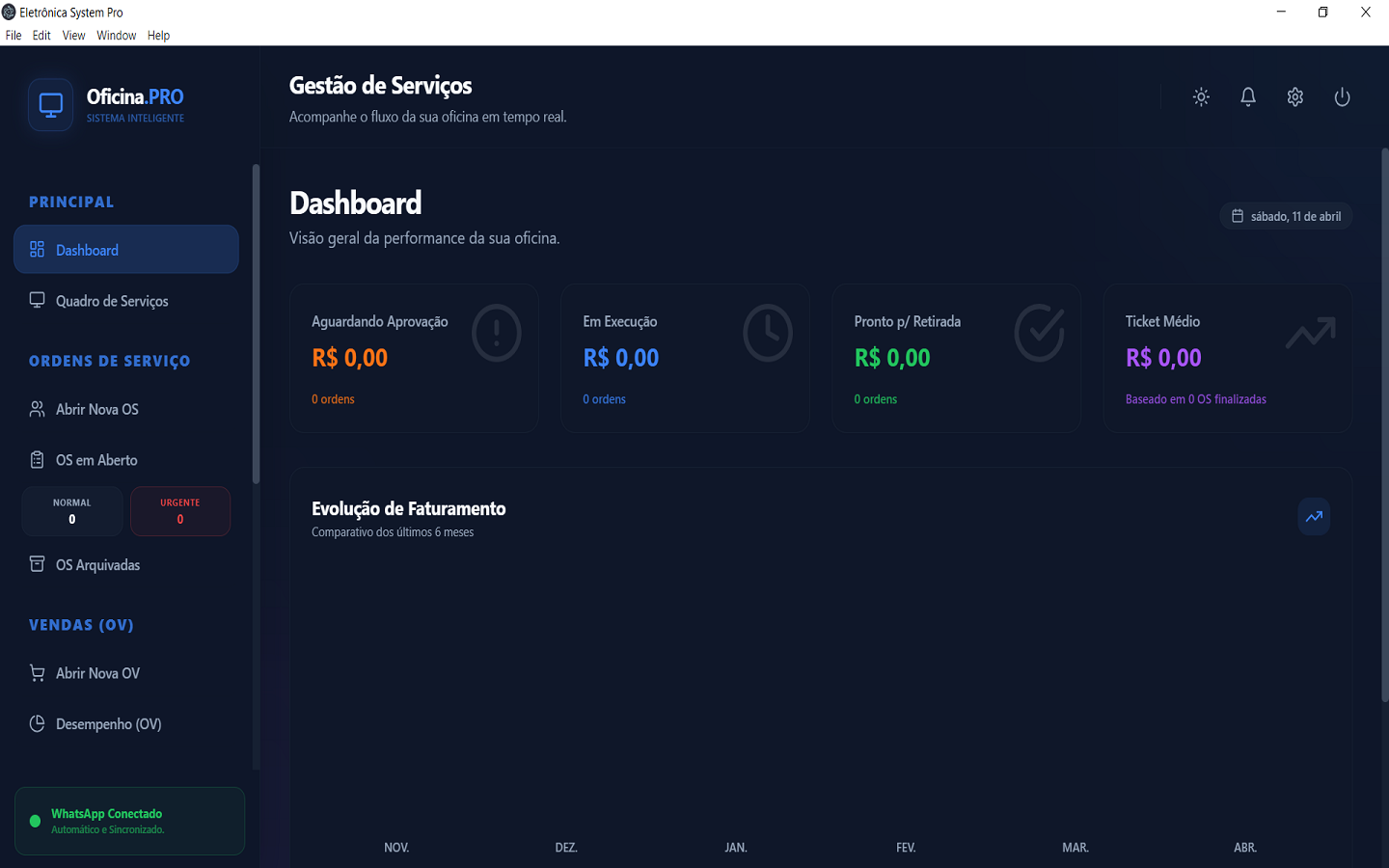The height and width of the screenshot is (868, 1389).
Task: Click the revenue trend chart icon button
Action: (x=1314, y=516)
